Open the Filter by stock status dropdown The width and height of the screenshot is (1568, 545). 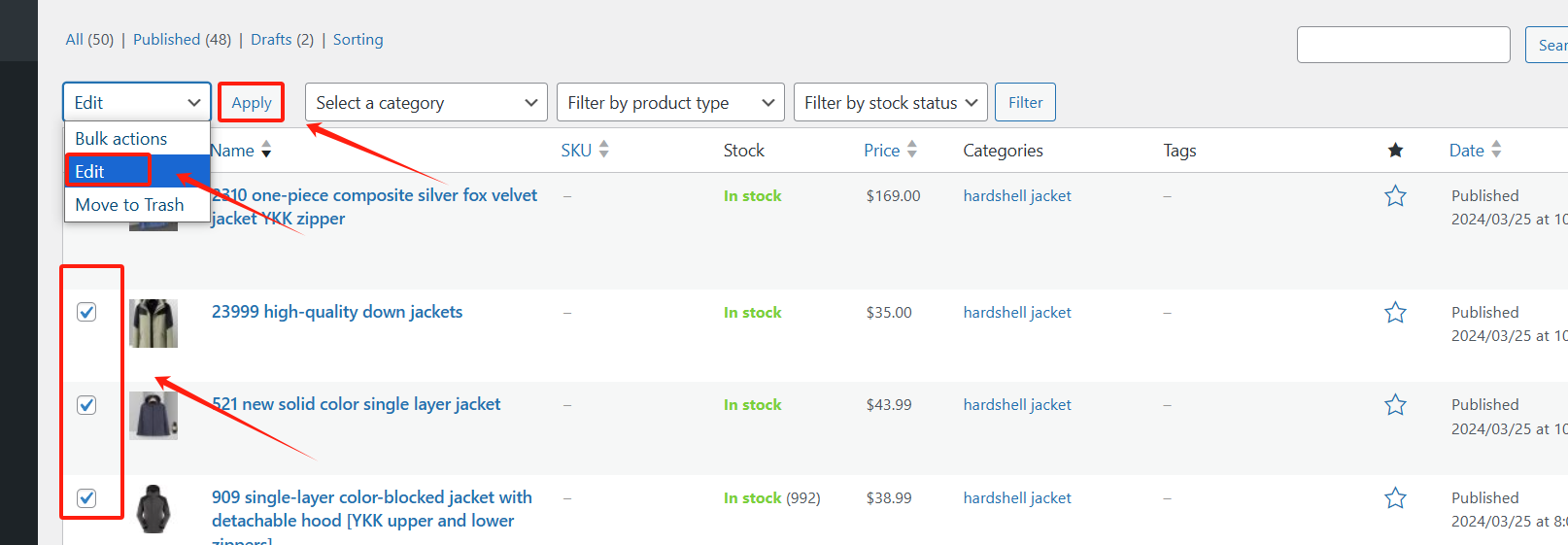890,103
